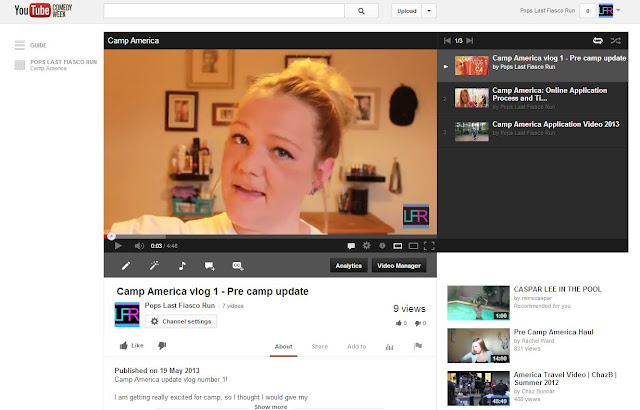Expand description with Show more
Viewport: 640px width, 410px height.
pyautogui.click(x=271, y=407)
